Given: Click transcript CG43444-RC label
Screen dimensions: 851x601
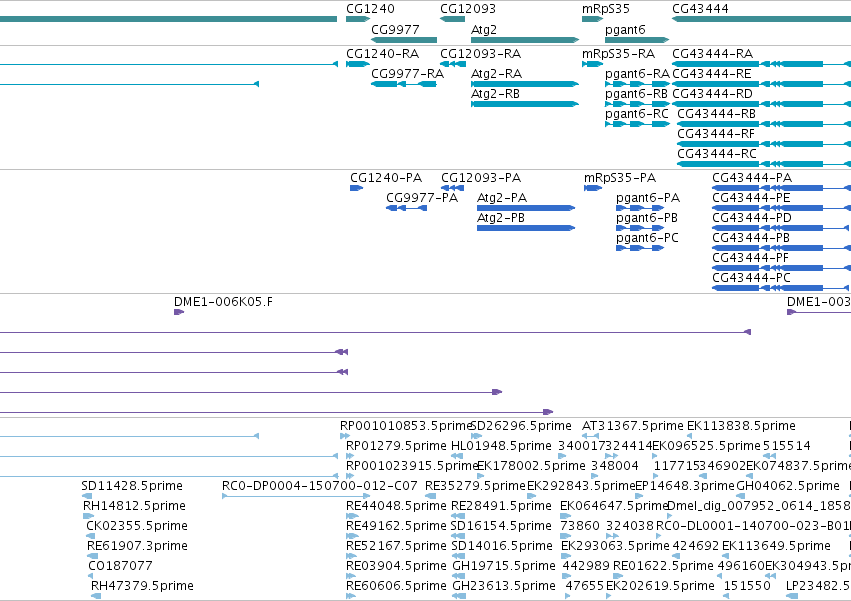Looking at the screenshot, I should [717, 154].
